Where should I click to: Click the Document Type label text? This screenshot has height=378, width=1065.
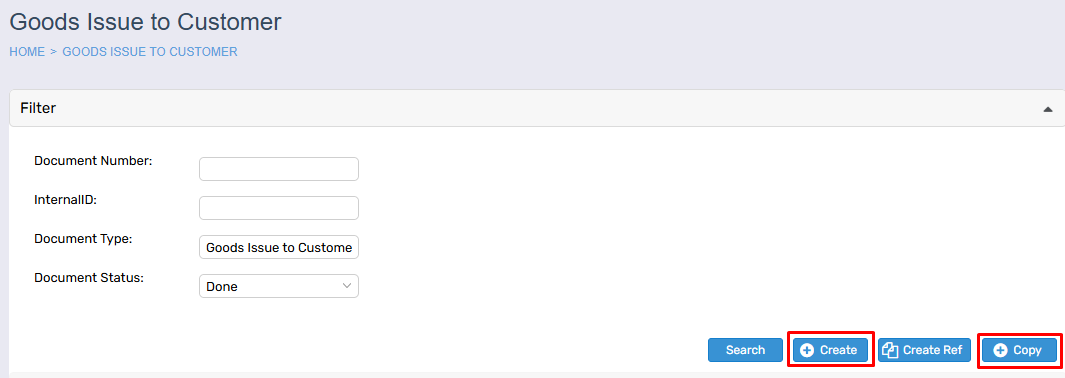83,239
